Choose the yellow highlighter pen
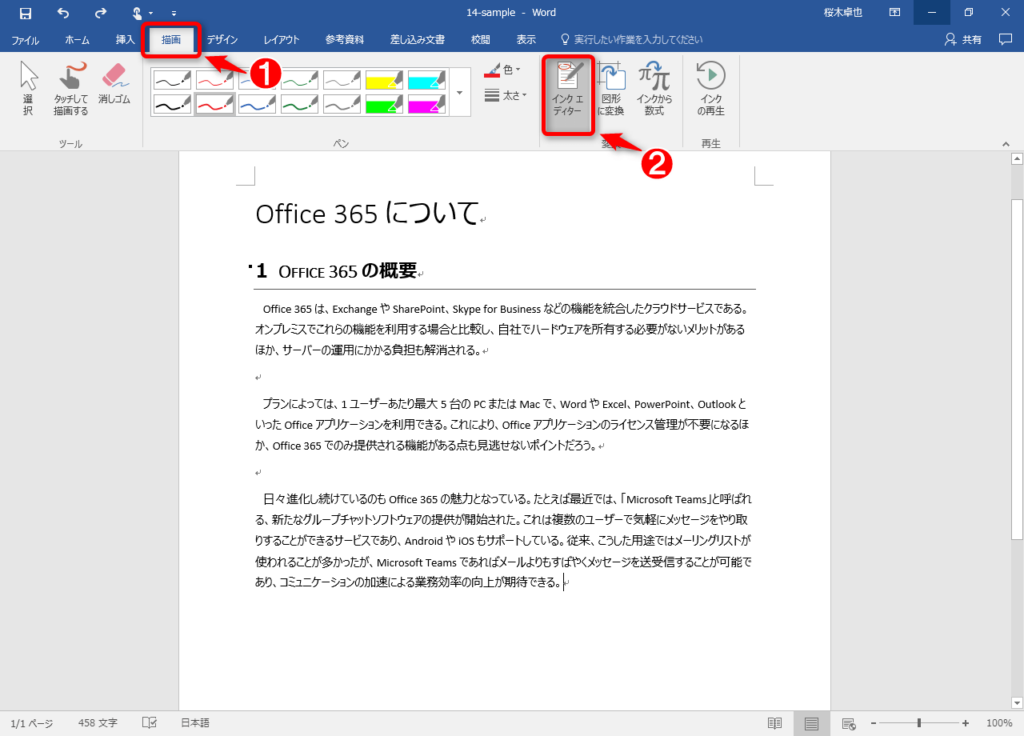Image resolution: width=1024 pixels, height=736 pixels. [384, 80]
